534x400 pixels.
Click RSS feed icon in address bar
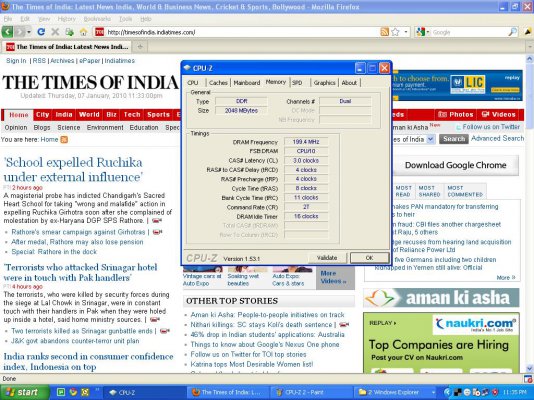(x=384, y=32)
